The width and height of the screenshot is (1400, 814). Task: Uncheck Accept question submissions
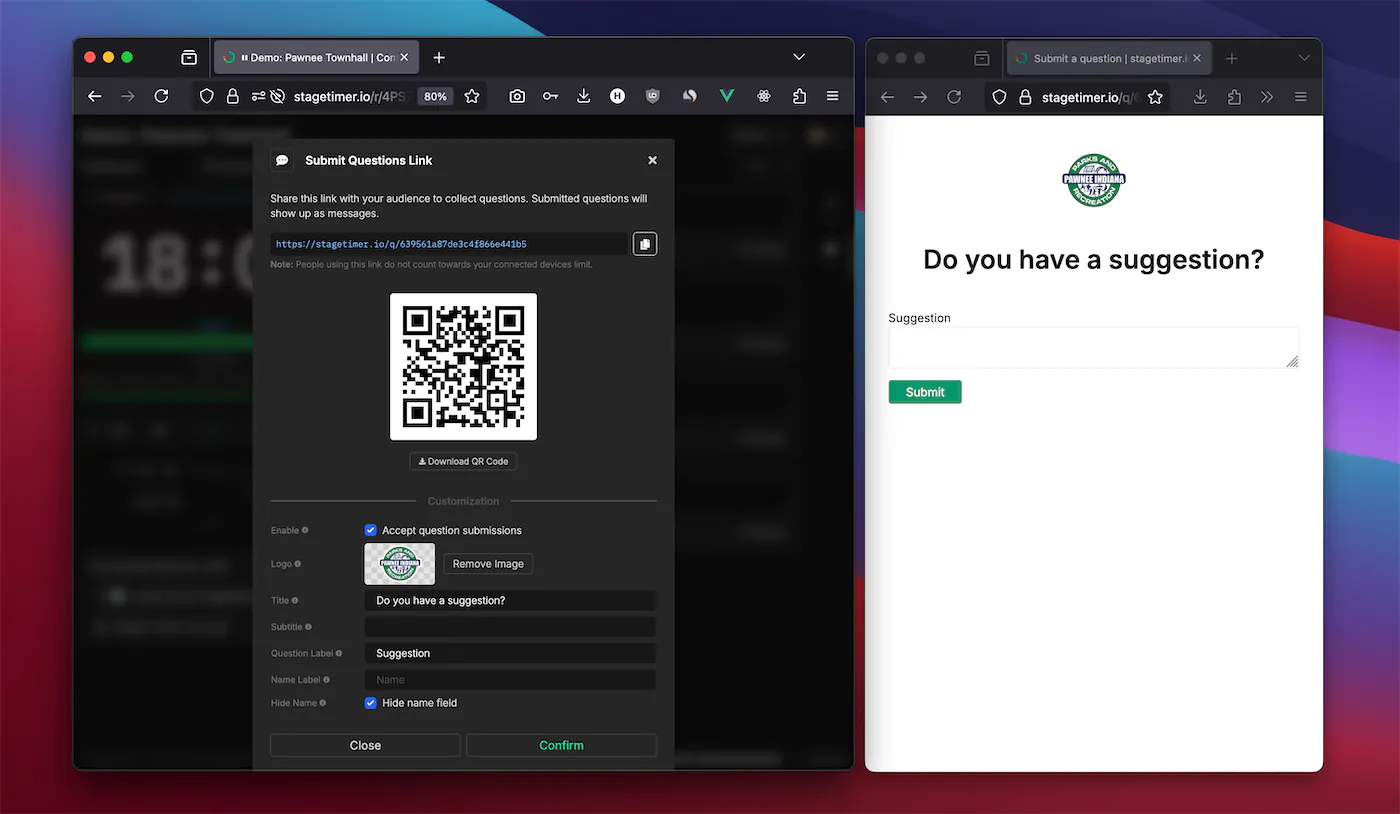point(370,530)
